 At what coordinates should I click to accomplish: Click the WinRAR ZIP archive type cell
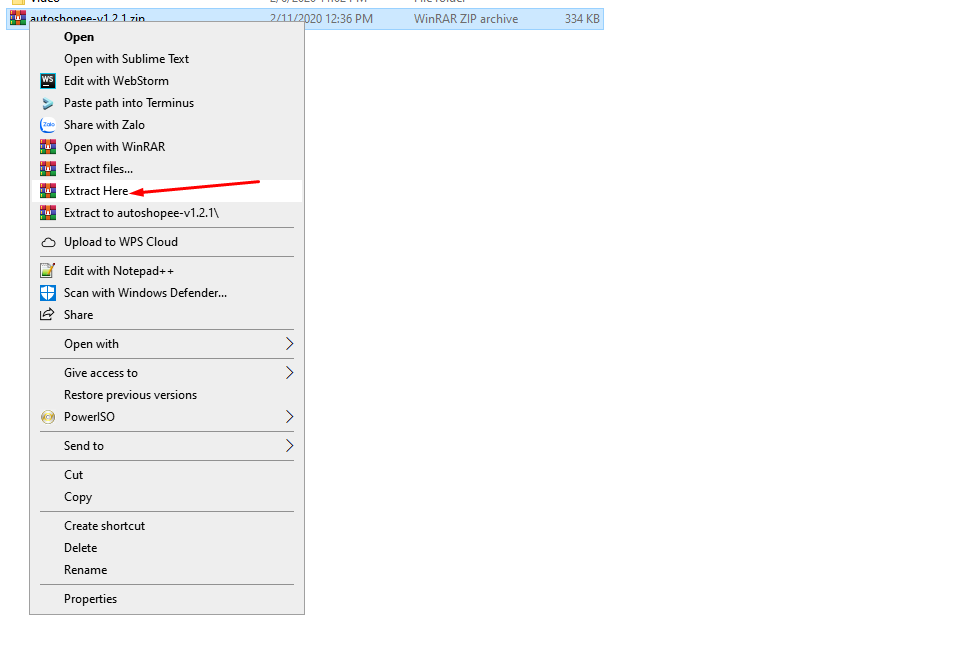pyautogui.click(x=466, y=19)
